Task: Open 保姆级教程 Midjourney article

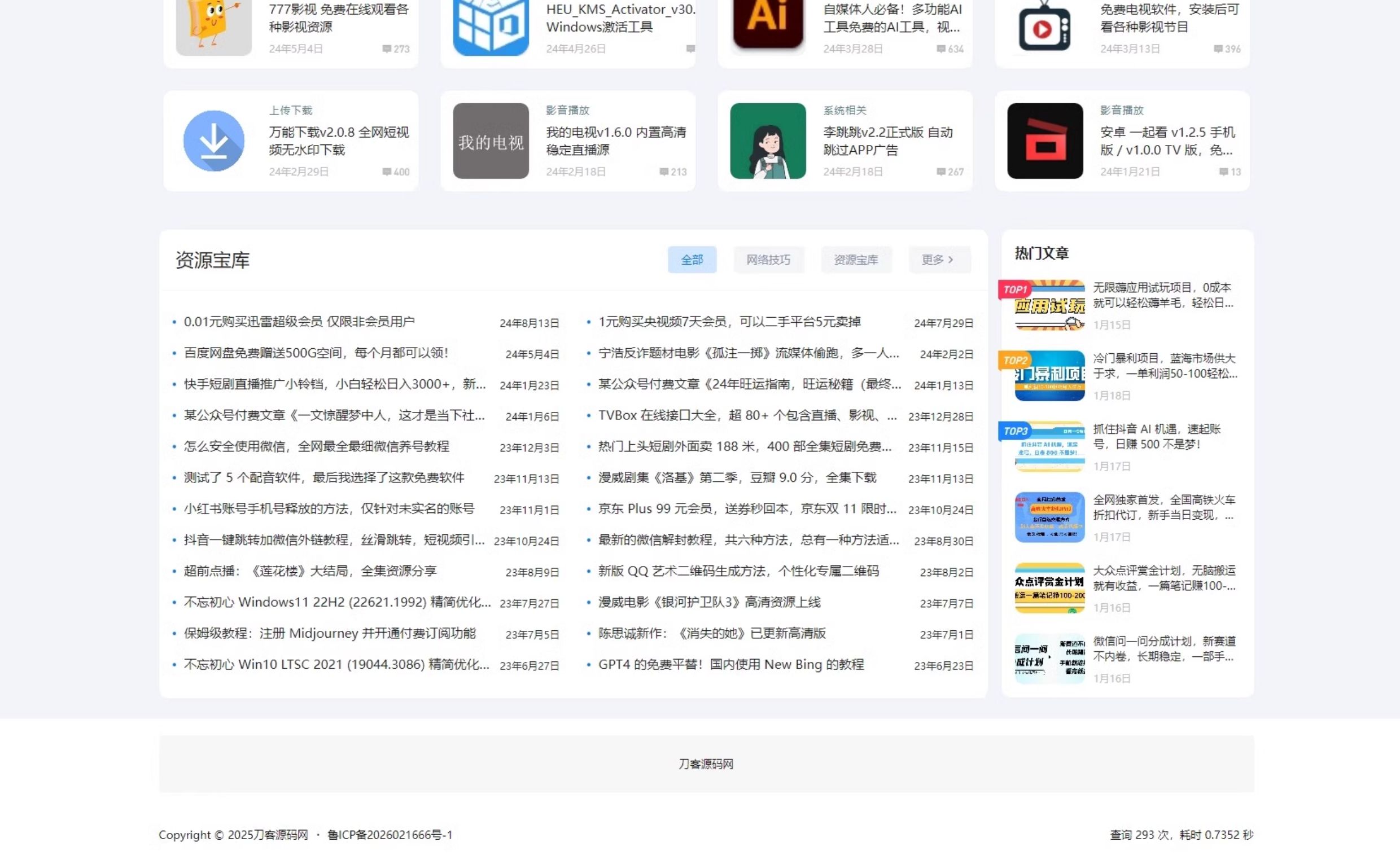Action: click(x=330, y=634)
